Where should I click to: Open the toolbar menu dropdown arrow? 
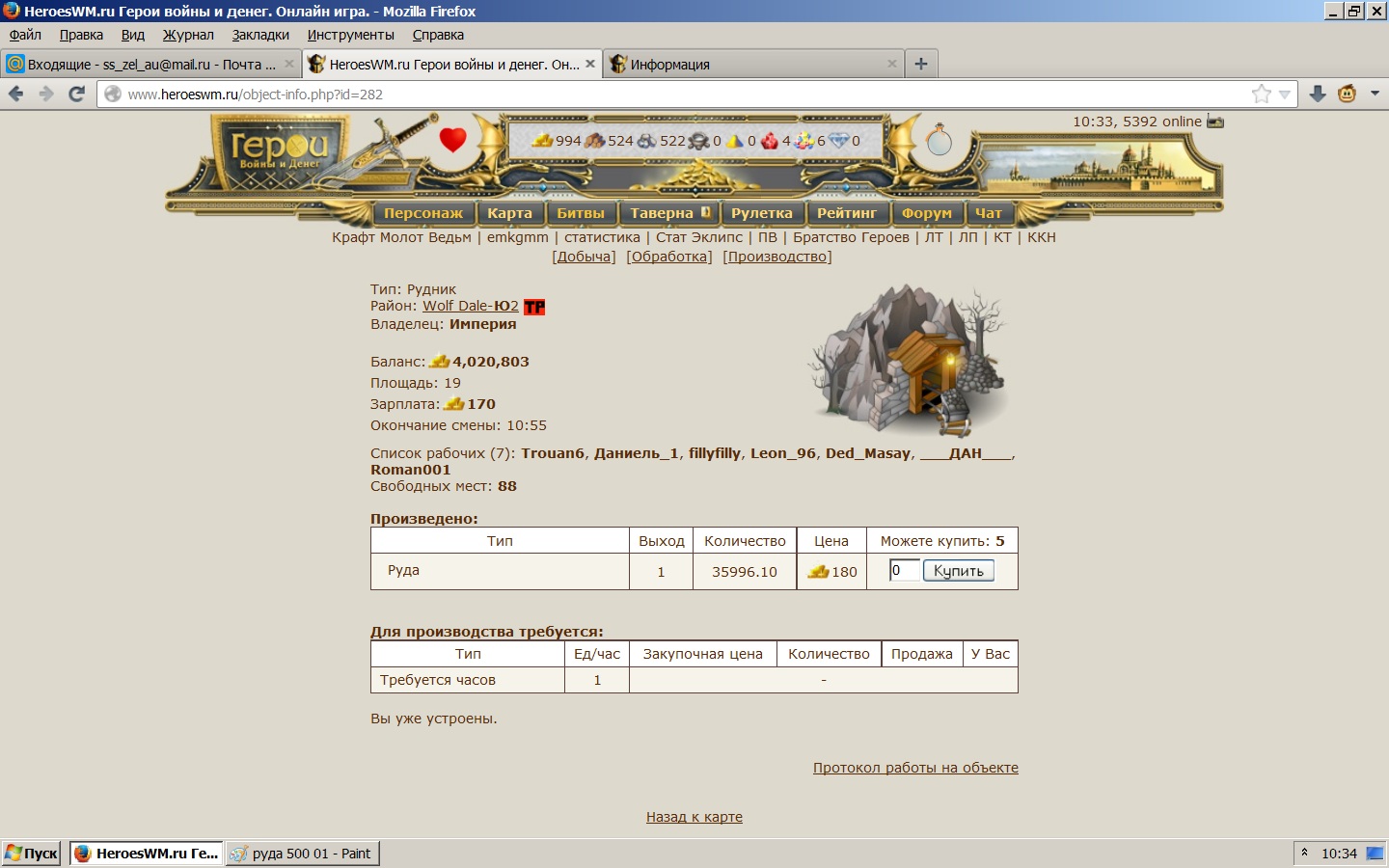click(x=1375, y=94)
